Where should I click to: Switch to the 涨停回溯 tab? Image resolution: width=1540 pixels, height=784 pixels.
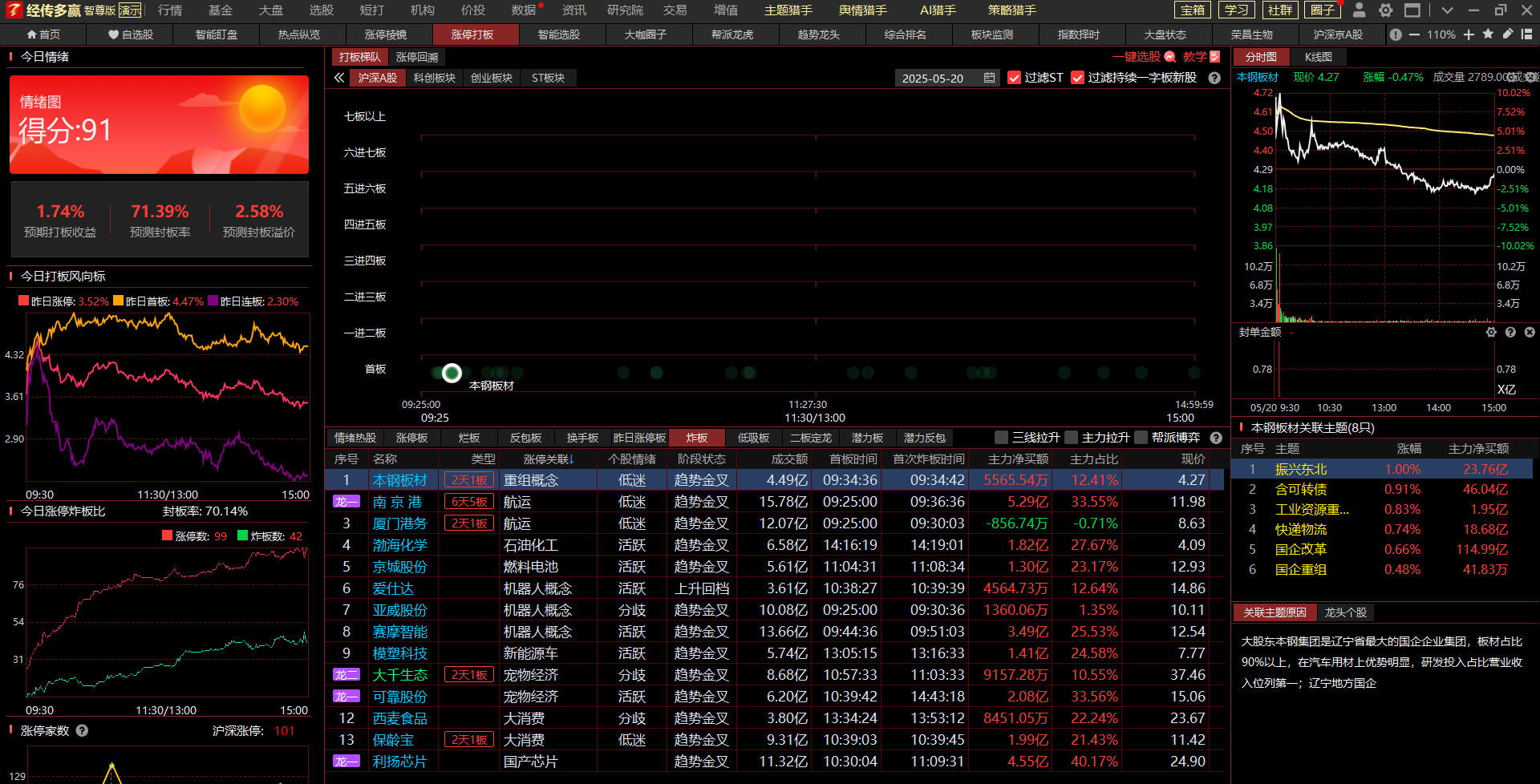416,57
